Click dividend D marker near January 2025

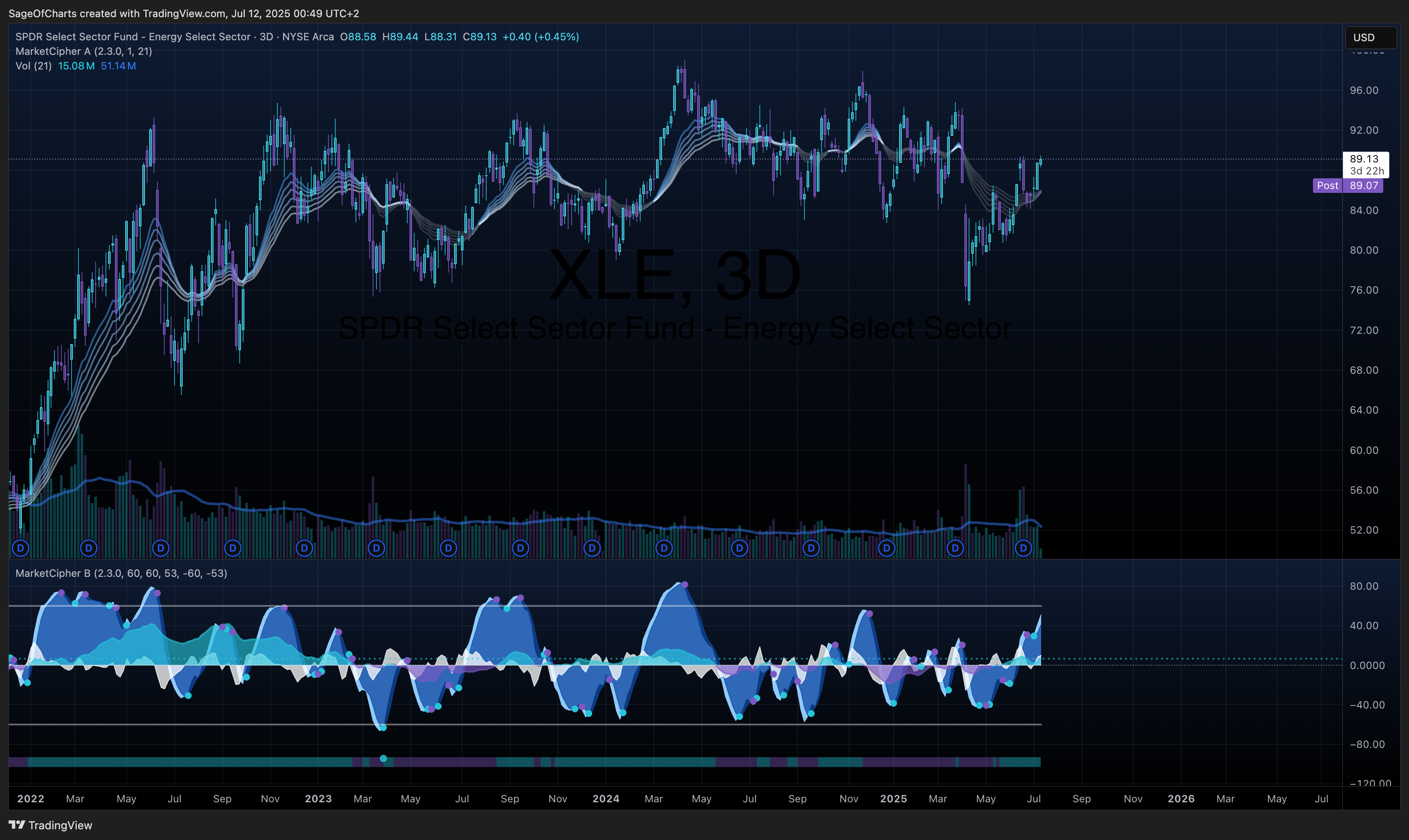pyautogui.click(x=886, y=548)
